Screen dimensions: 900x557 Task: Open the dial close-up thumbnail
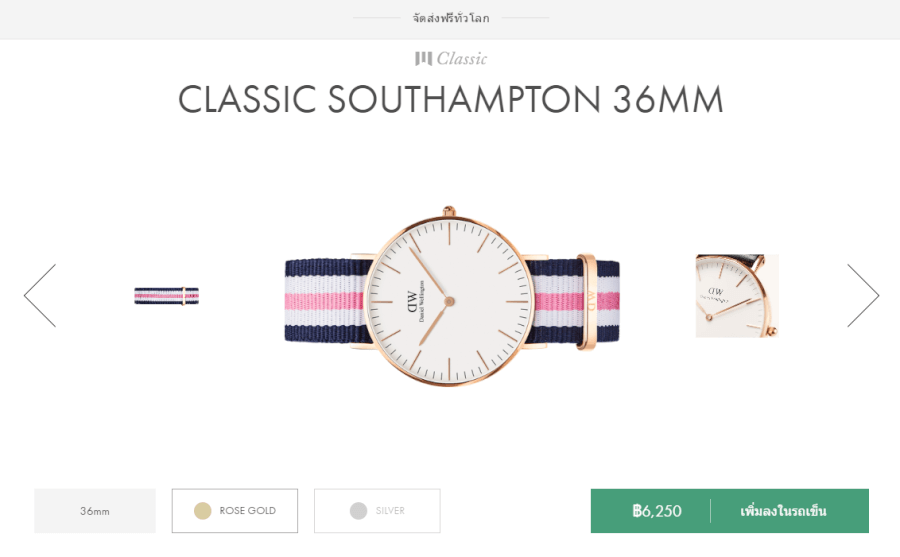point(737,295)
